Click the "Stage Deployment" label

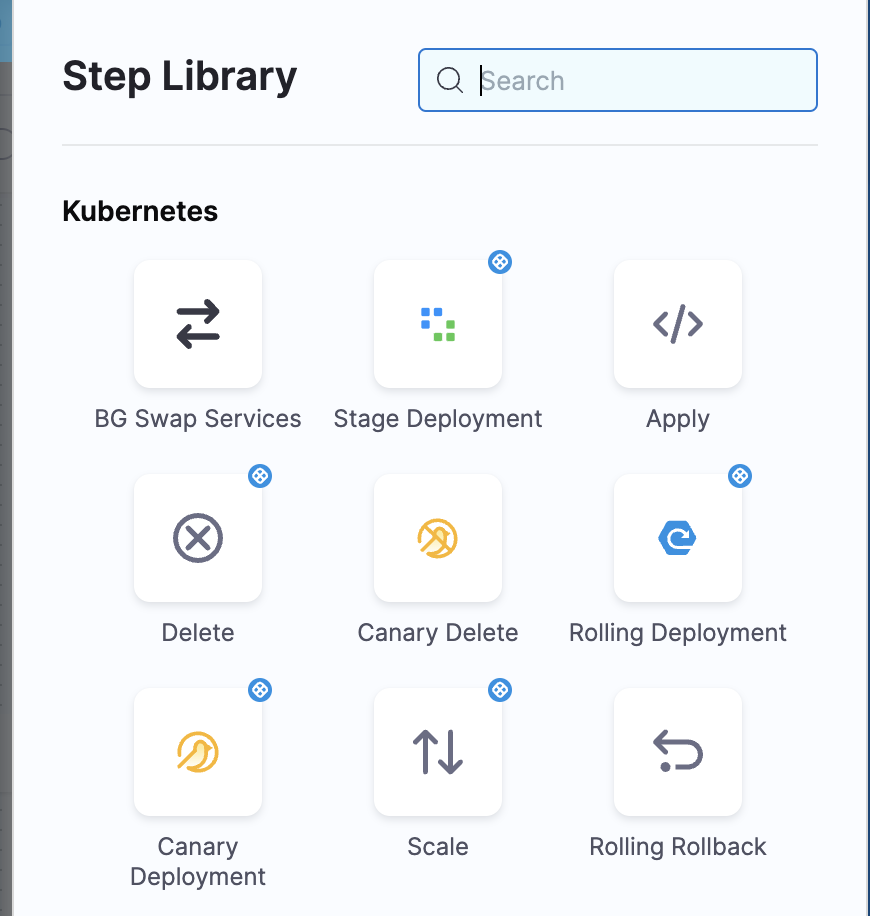pyautogui.click(x=438, y=419)
